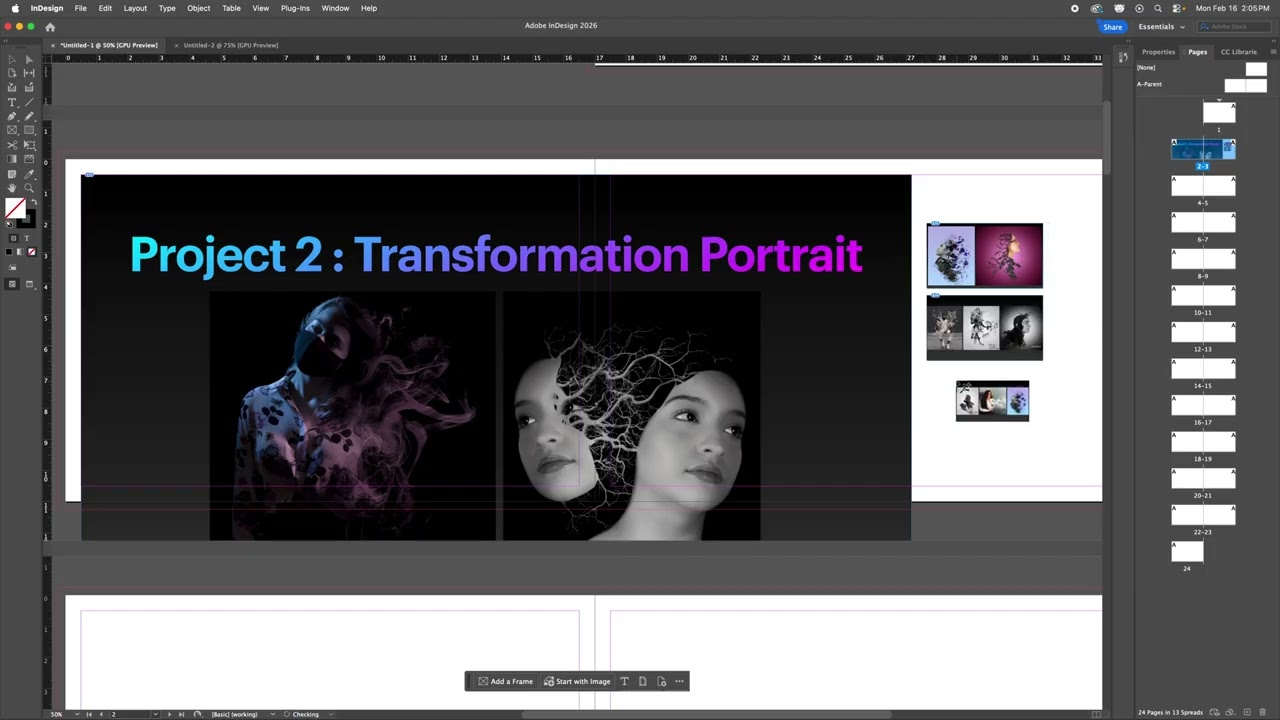Click the T type icon in contextual bar
1280x720 pixels.
tap(624, 682)
